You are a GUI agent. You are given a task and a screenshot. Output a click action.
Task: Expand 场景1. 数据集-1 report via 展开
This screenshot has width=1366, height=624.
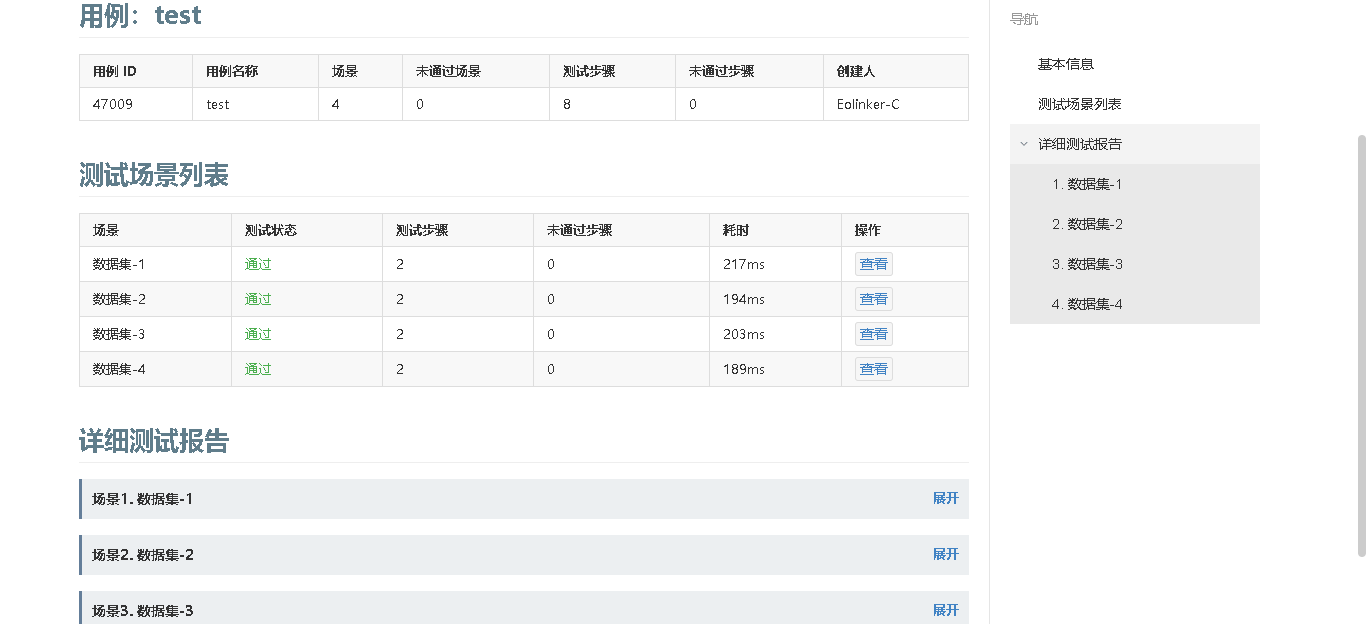pos(945,498)
